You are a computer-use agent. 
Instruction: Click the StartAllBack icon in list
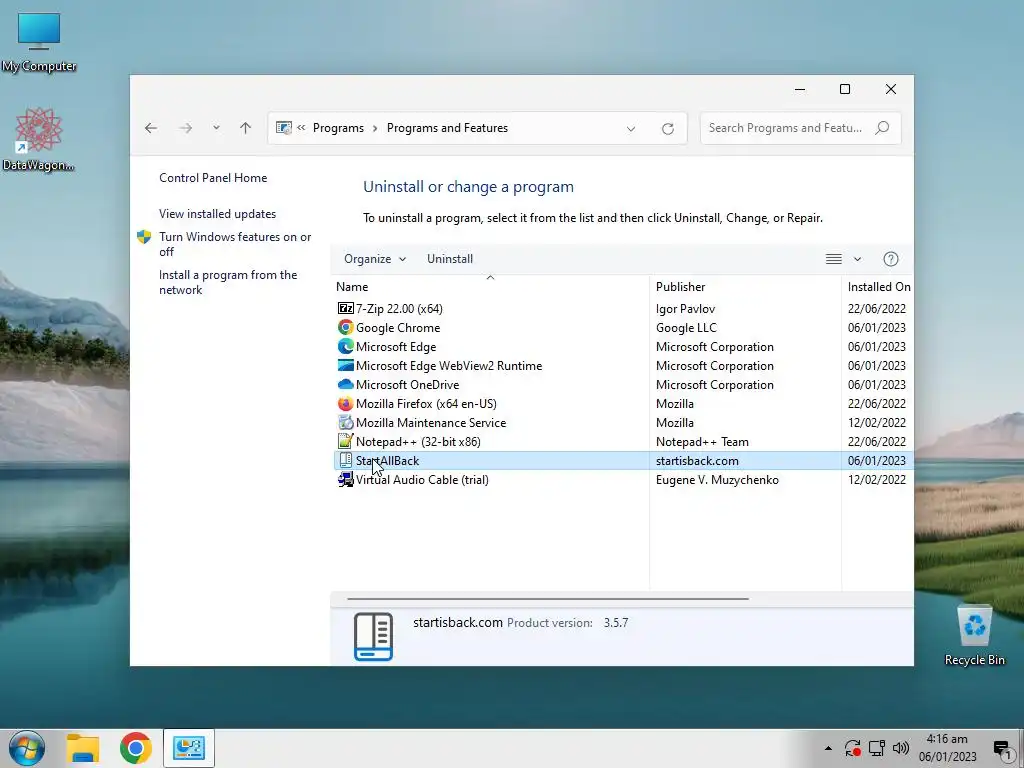(345, 460)
